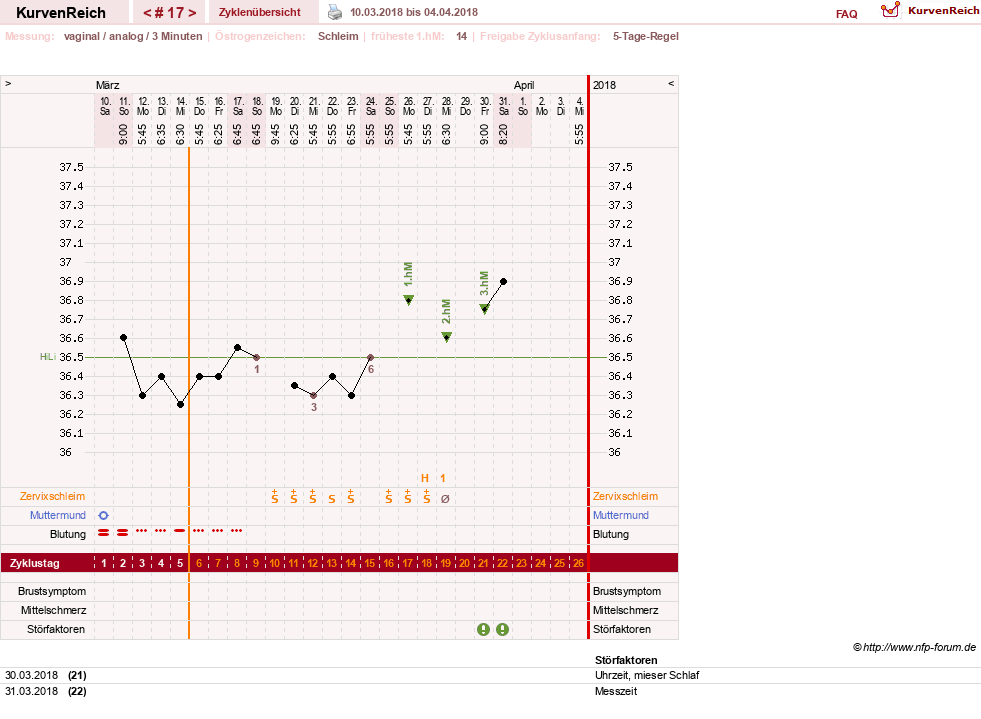The height and width of the screenshot is (719, 981).
Task: Click the Muttermund circle symbol on cycle day 1
Action: pos(104,516)
